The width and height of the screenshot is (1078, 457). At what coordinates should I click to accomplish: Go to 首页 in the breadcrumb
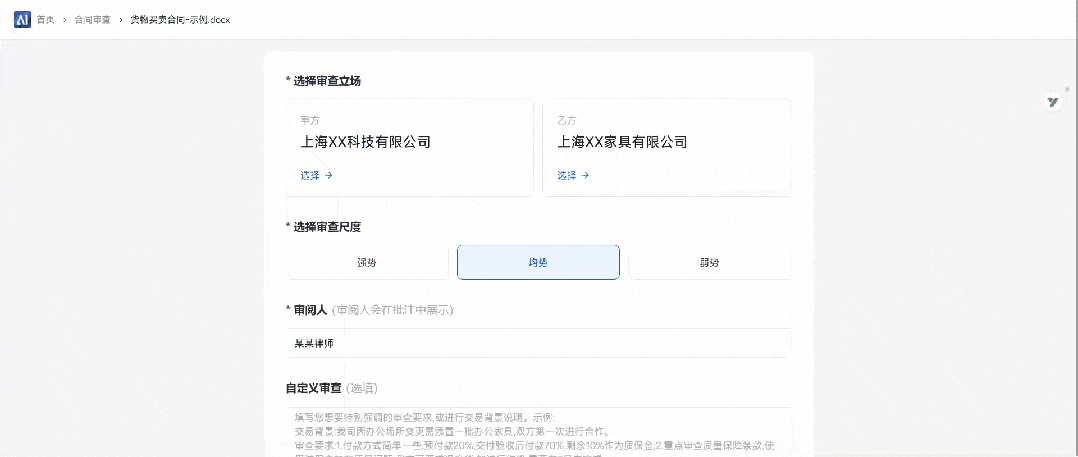click(45, 20)
